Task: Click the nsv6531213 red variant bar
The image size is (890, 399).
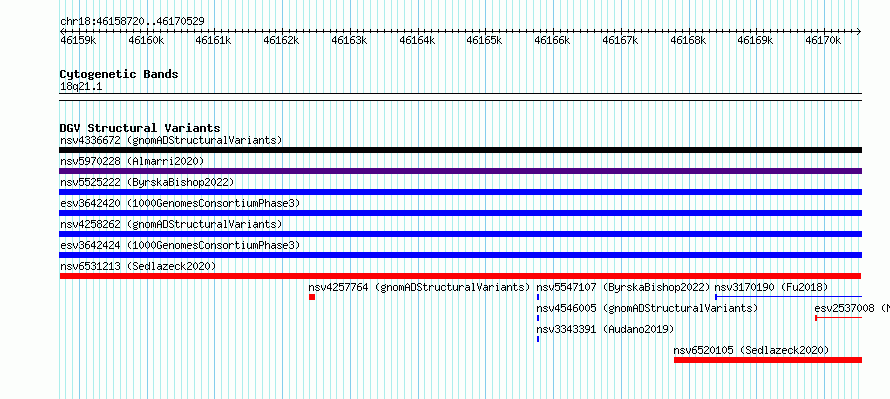Action: pyautogui.click(x=460, y=276)
